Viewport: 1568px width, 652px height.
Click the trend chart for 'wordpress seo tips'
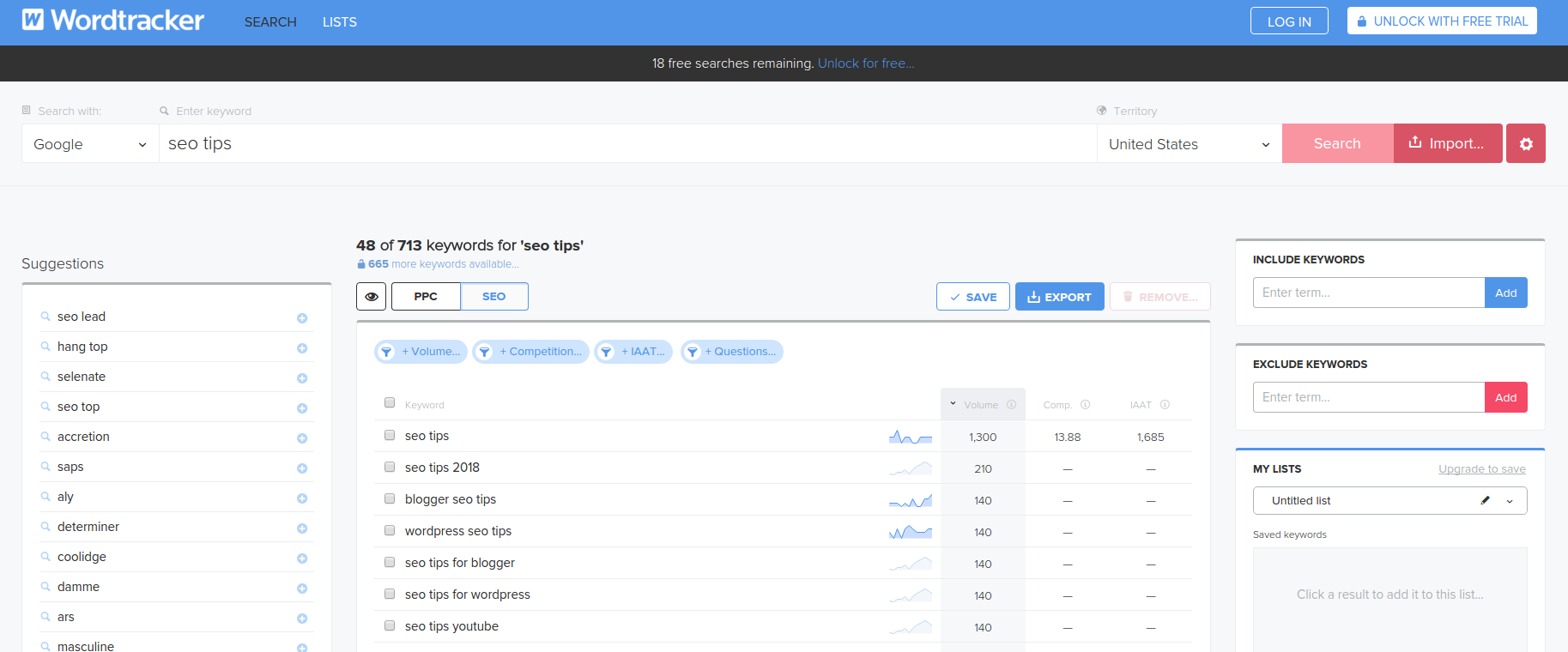pyautogui.click(x=911, y=532)
